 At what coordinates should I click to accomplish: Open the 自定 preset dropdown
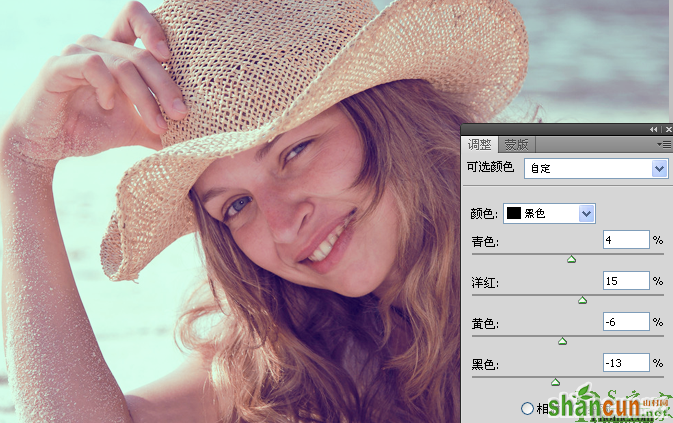point(596,168)
